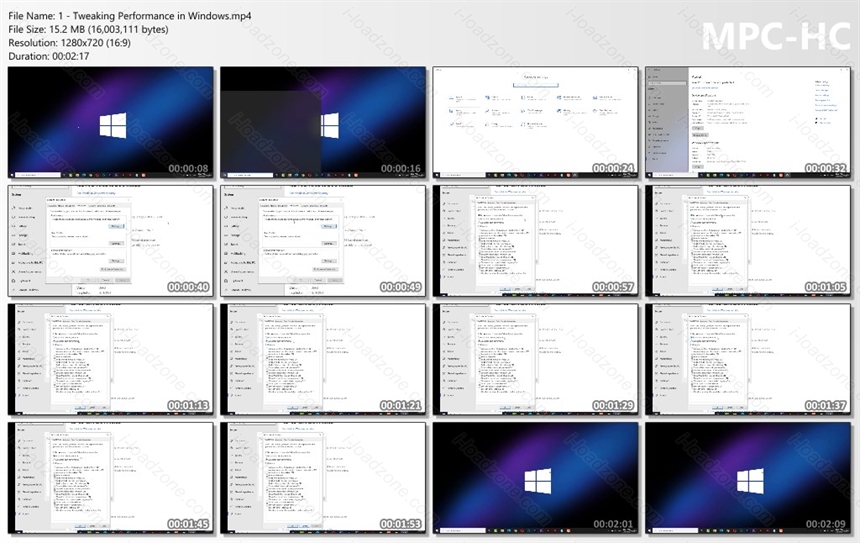Click the Resolution 1280x720 (16:9) line
The height and width of the screenshot is (543, 860).
(70, 43)
